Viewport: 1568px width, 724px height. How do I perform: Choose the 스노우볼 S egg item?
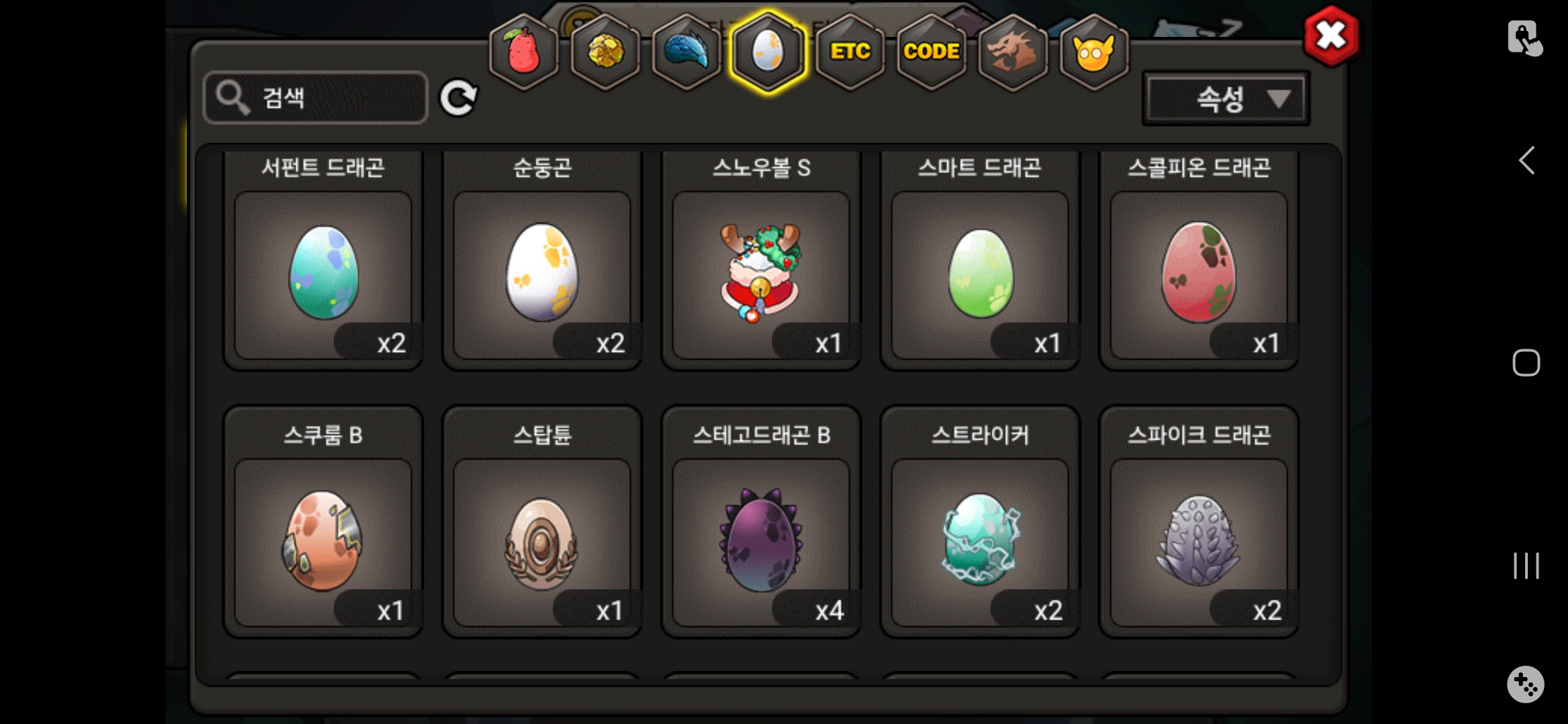click(761, 261)
